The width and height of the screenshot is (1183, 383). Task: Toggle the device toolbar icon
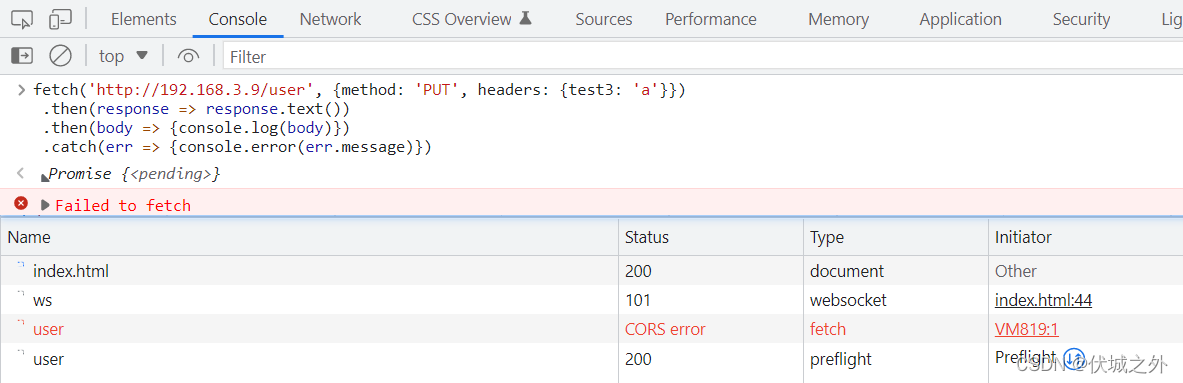60,20
